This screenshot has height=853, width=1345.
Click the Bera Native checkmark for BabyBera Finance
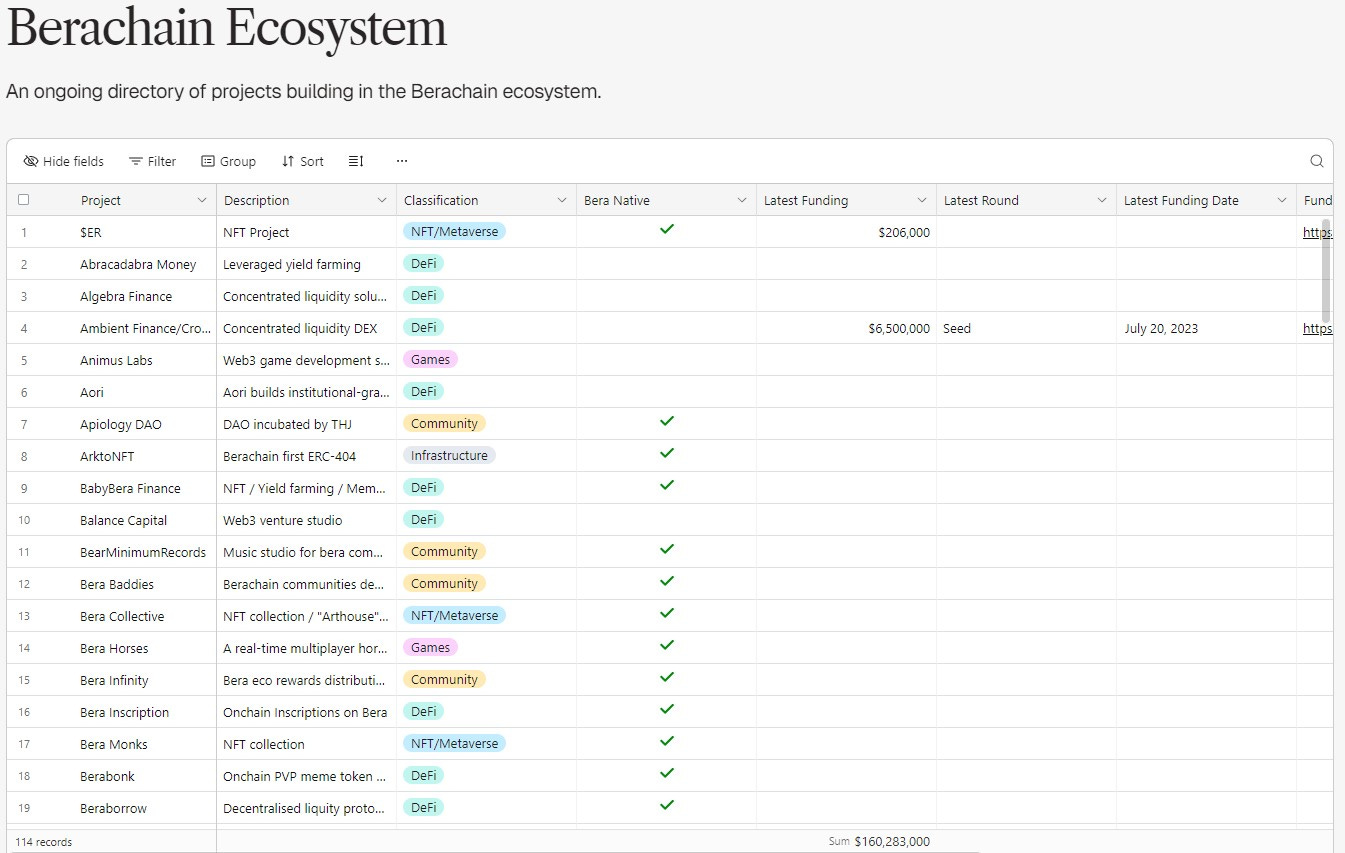click(x=667, y=486)
